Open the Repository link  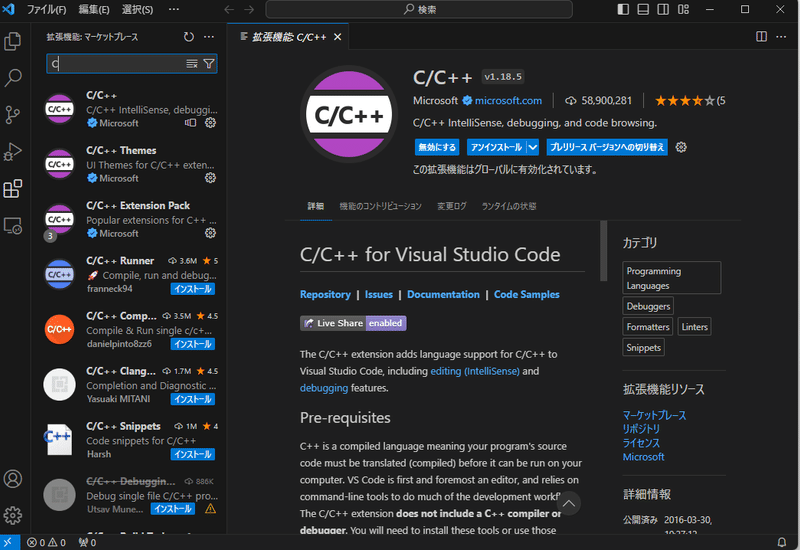click(x=325, y=294)
